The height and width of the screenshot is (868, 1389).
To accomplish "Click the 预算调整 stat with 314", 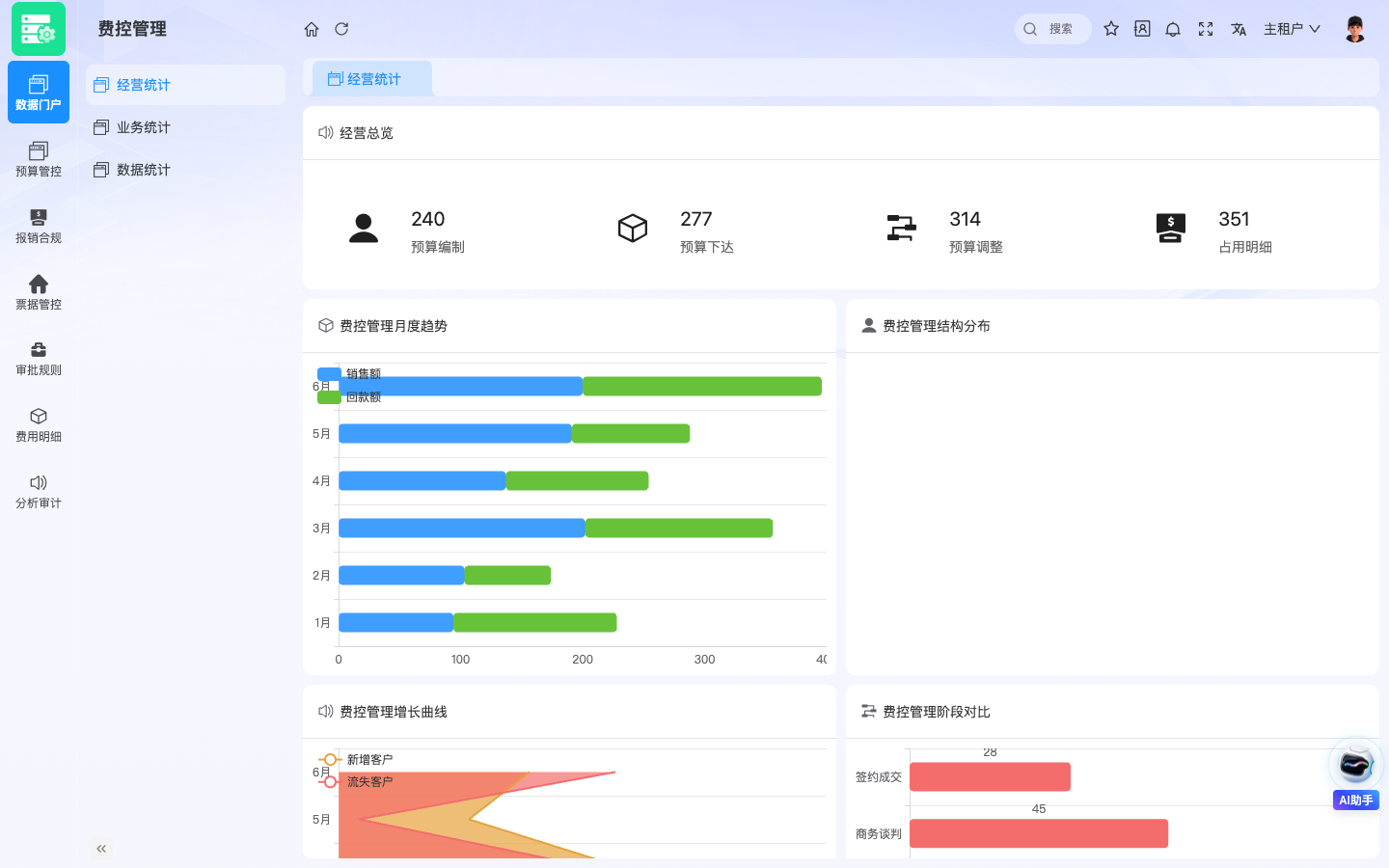I will [944, 231].
